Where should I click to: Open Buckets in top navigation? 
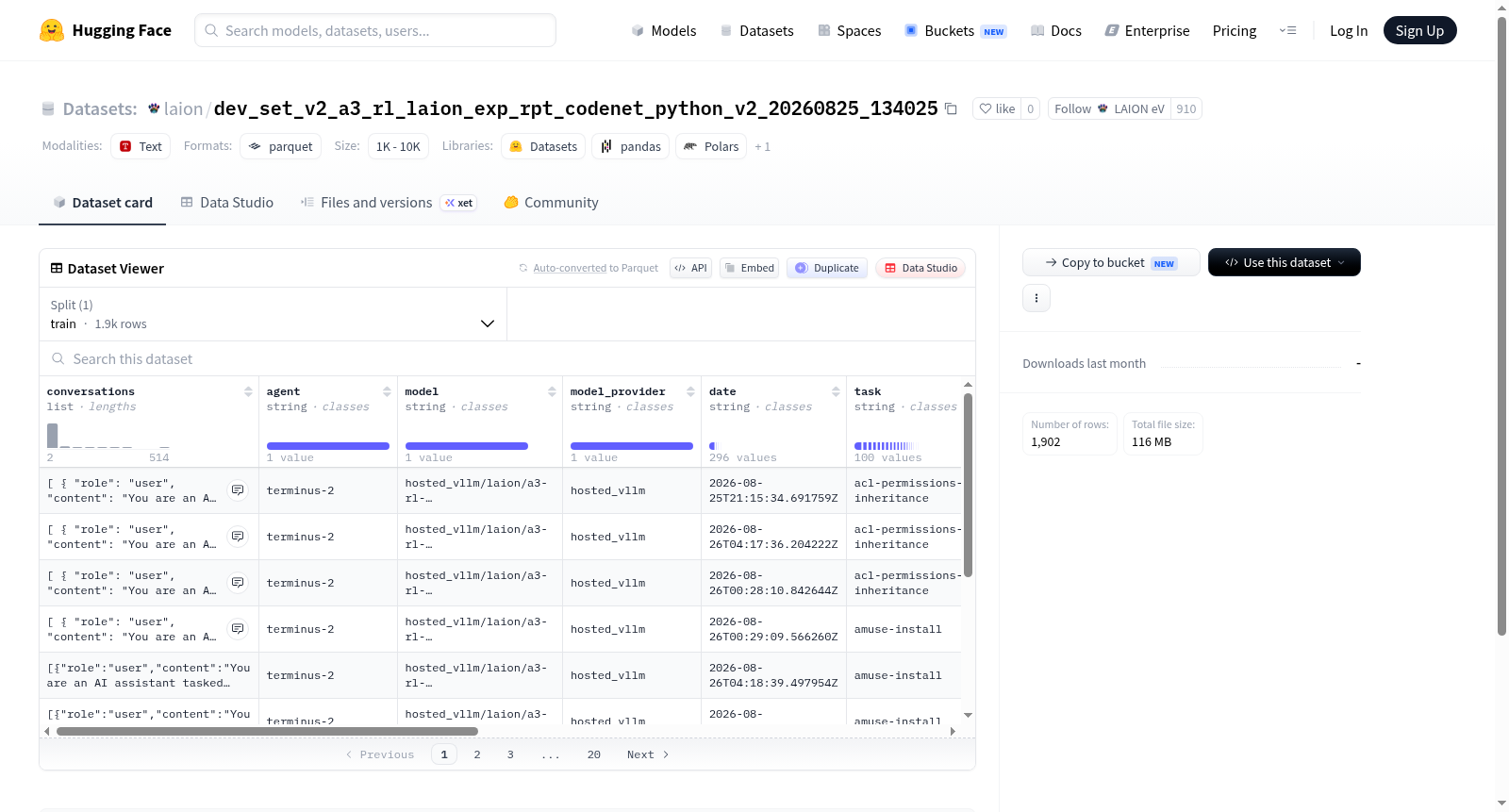[x=955, y=30]
